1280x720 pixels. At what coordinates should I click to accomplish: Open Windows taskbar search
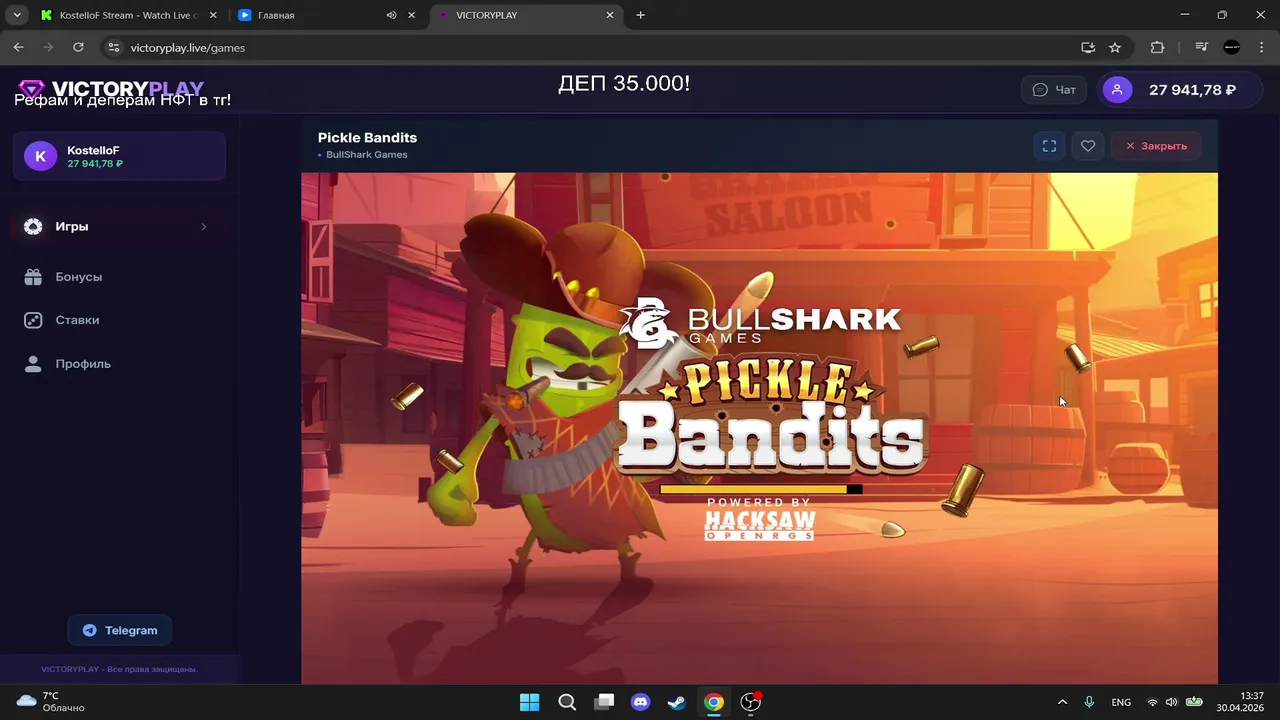(567, 702)
